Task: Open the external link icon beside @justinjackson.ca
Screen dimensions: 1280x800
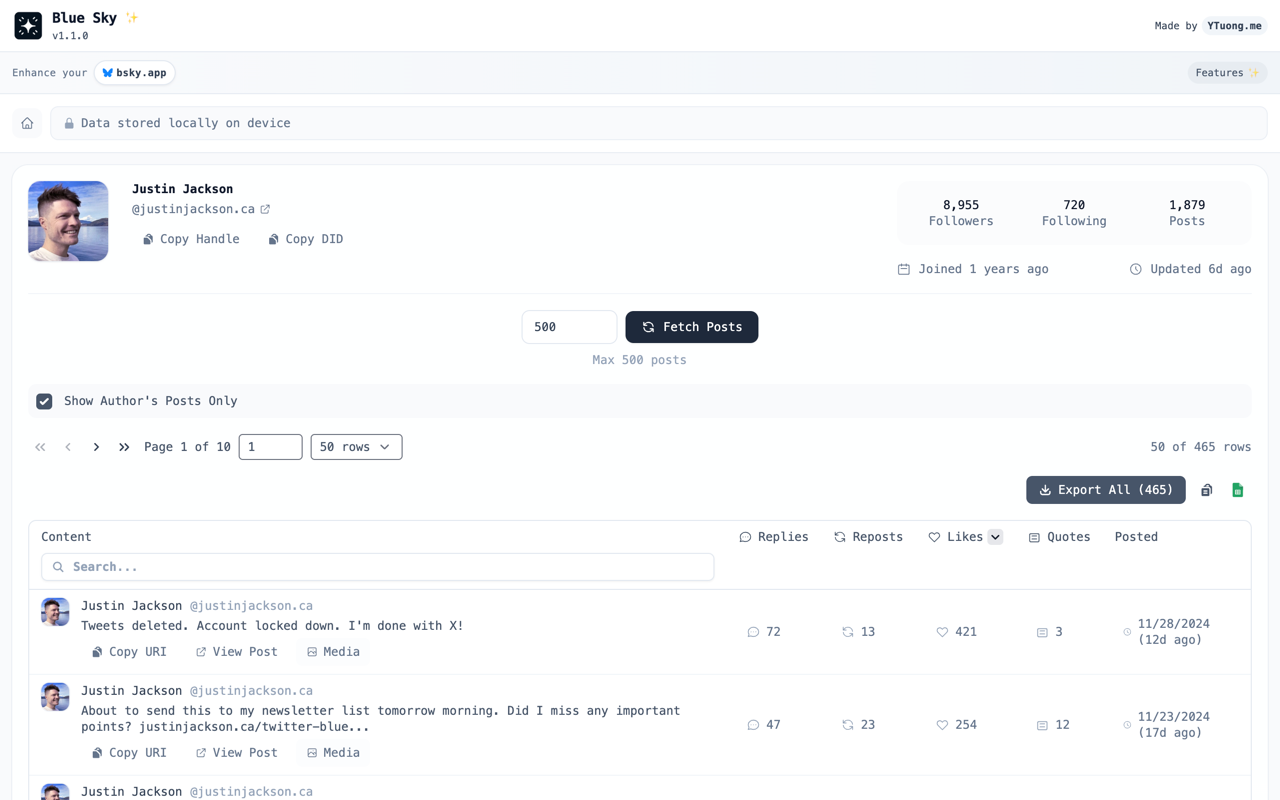Action: (265, 209)
